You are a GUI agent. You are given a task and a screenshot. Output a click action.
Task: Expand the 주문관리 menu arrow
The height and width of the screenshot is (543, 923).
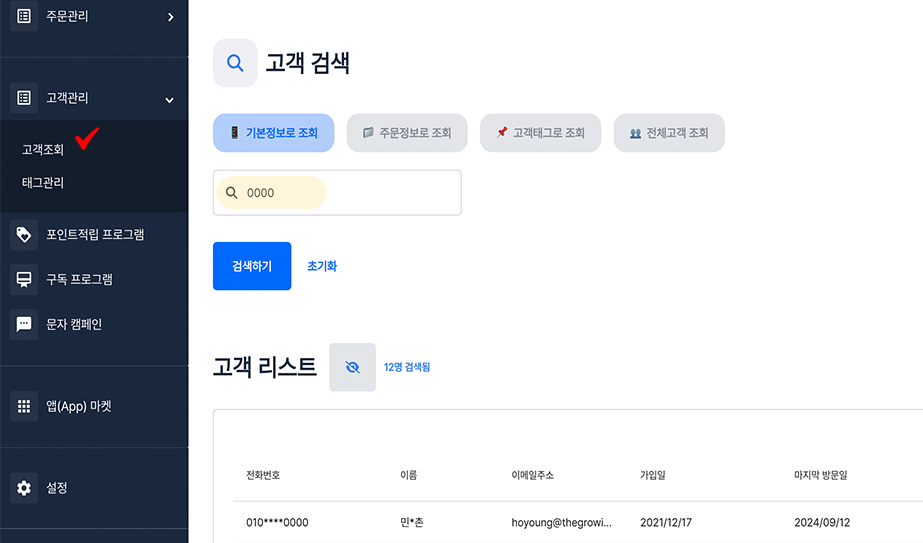pyautogui.click(x=170, y=17)
